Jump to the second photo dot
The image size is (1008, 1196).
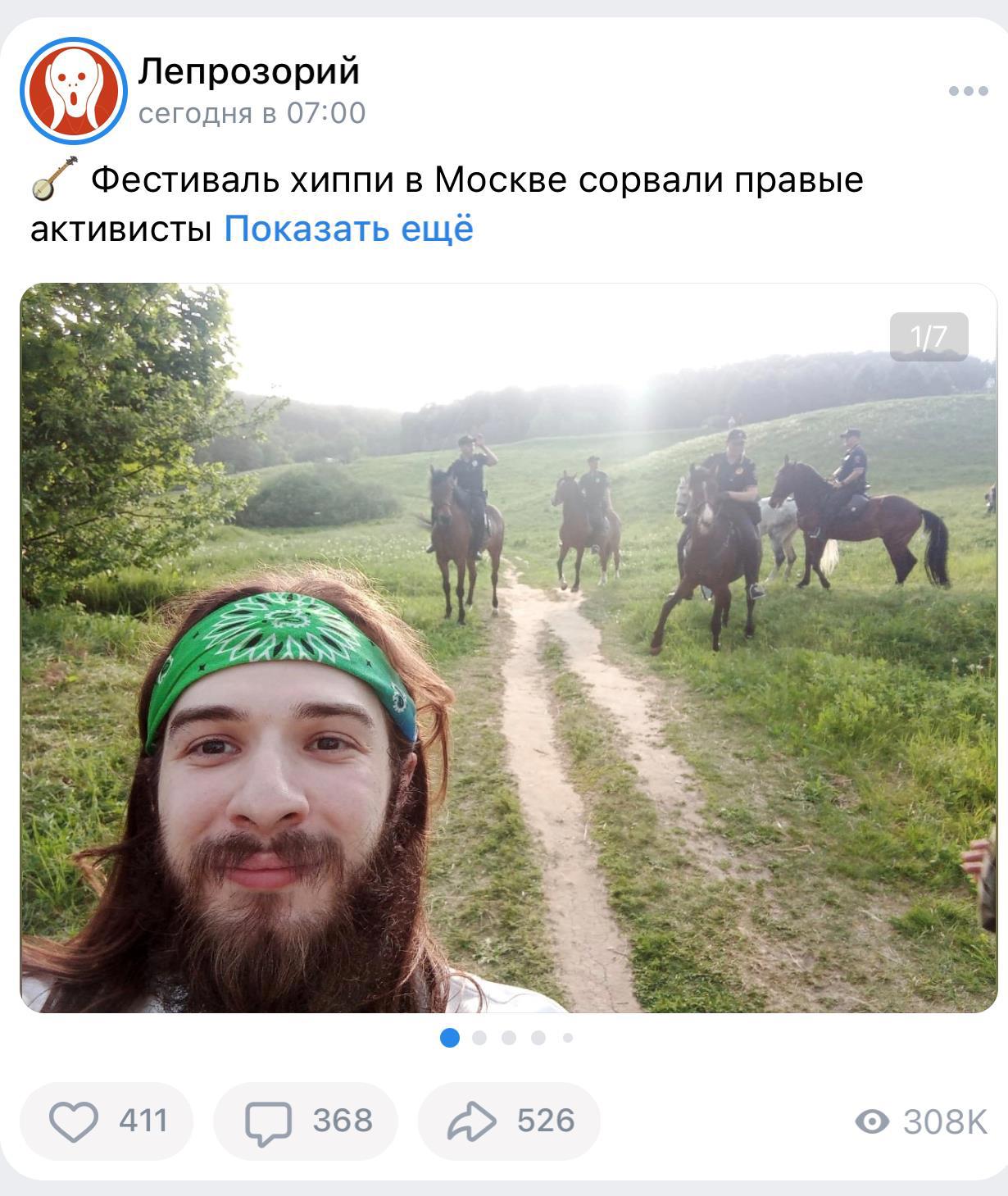coord(479,1038)
